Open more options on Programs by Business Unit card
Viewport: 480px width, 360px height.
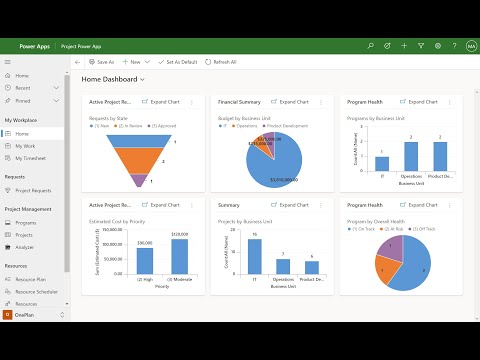point(450,102)
